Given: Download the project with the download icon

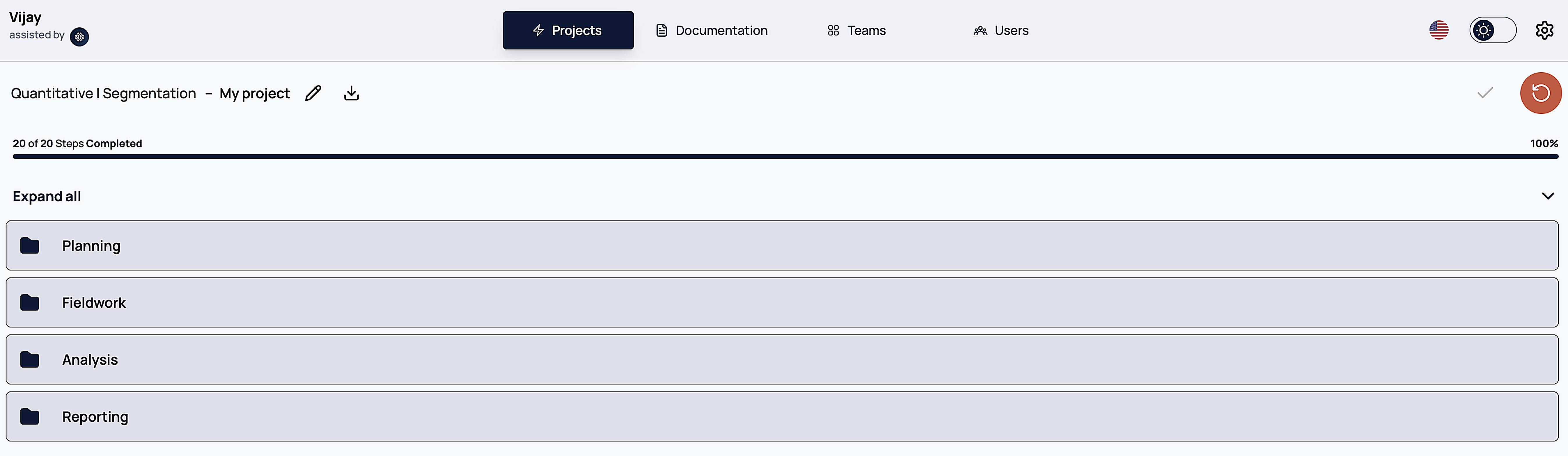Looking at the screenshot, I should 351,93.
